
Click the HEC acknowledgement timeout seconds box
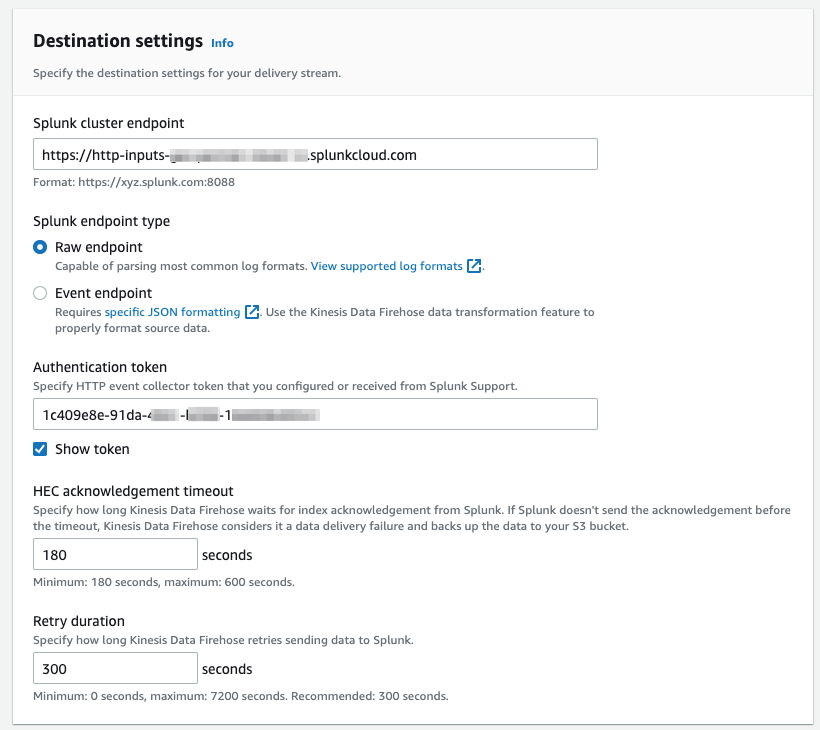115,555
